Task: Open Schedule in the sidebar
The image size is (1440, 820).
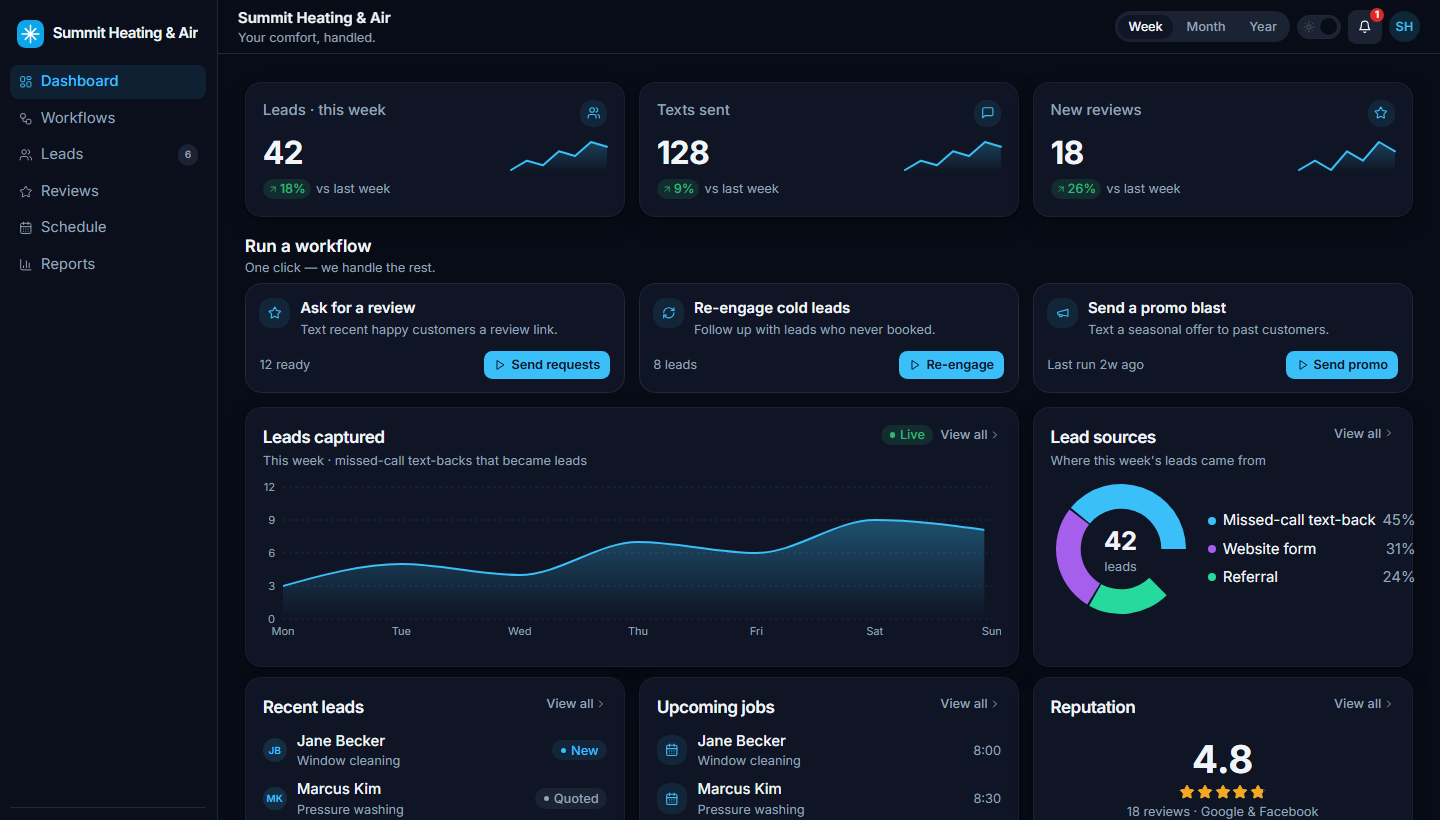Action: 108,227
